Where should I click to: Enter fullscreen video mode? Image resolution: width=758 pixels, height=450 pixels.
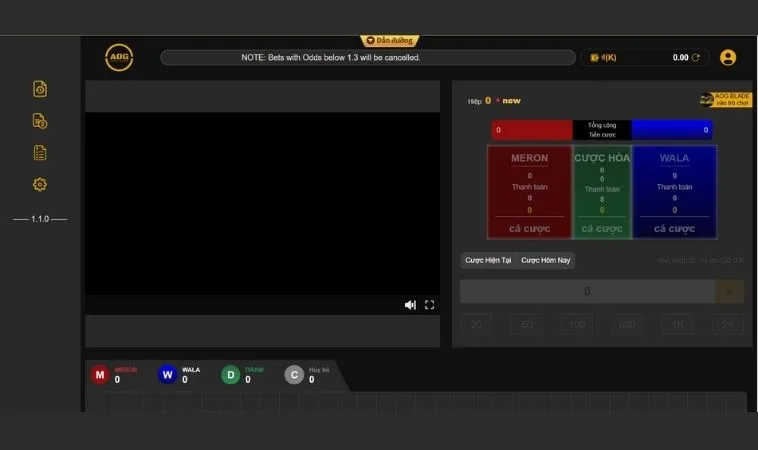click(x=430, y=305)
